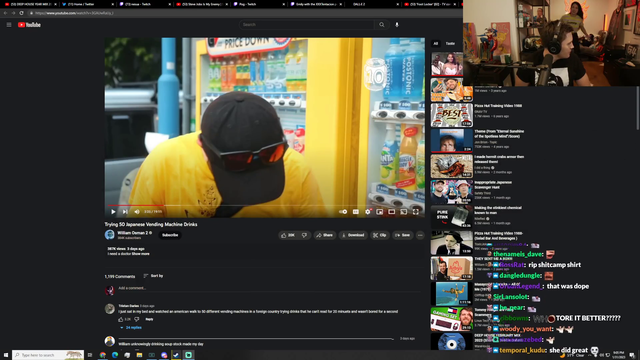Image resolution: width=640 pixels, height=360 pixels.
Task: Go back with the browser back arrow
Action: [x=5, y=13]
